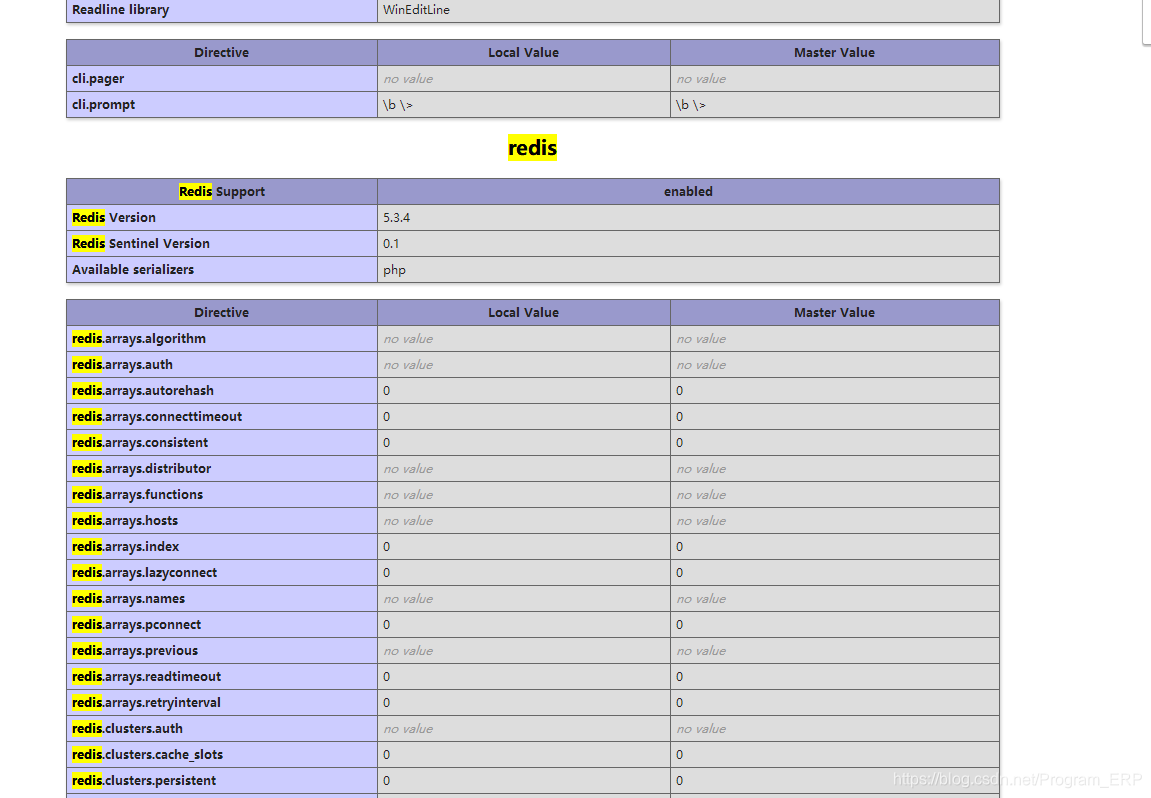
Task: Select the php serializer value
Action: click(x=394, y=270)
